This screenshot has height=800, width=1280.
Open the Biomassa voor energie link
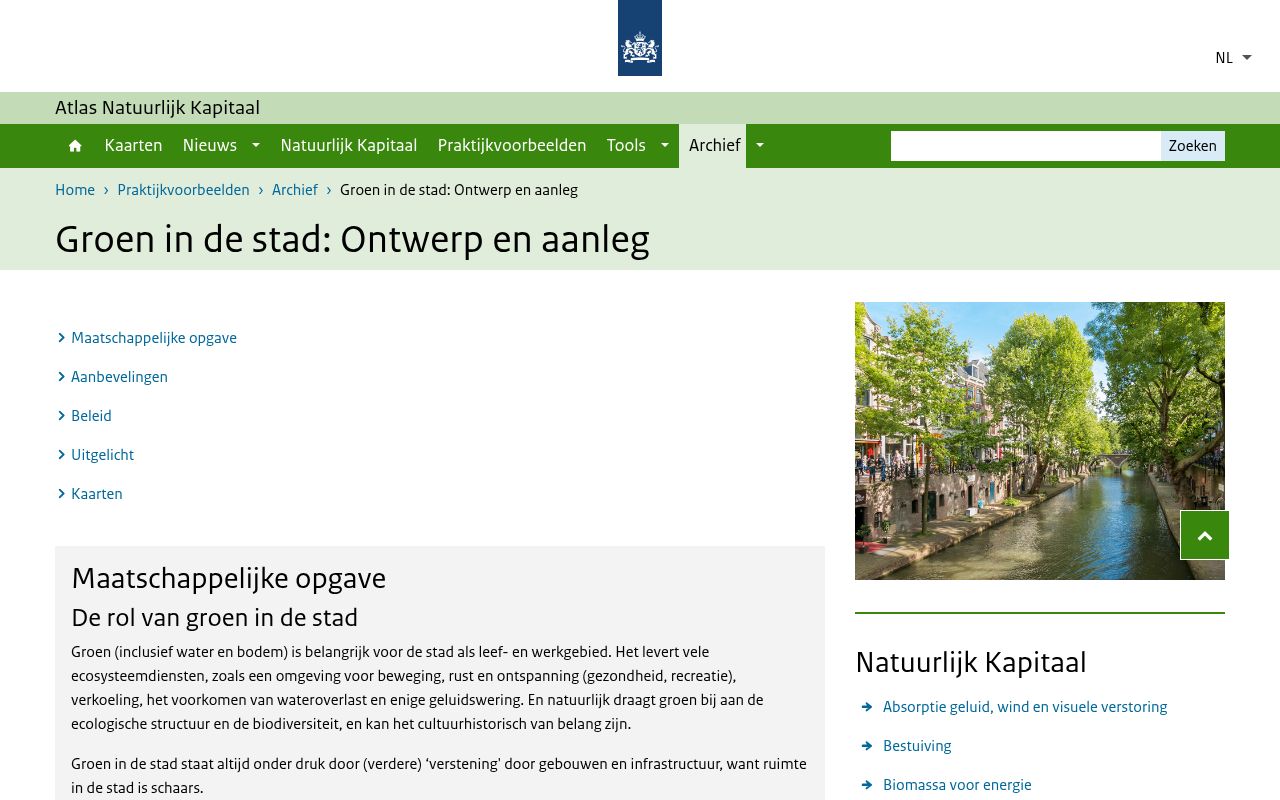[957, 785]
